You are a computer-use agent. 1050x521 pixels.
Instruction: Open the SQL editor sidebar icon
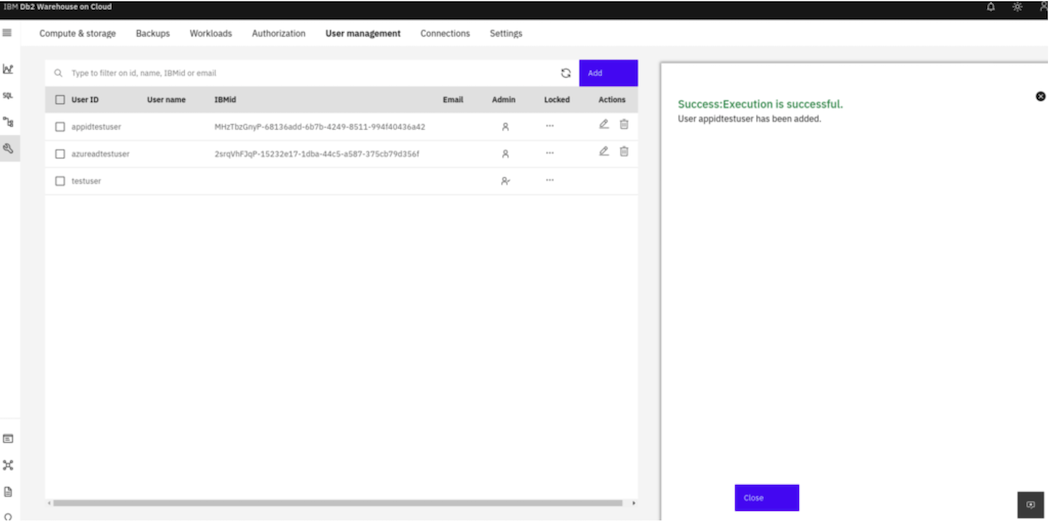tap(8, 96)
